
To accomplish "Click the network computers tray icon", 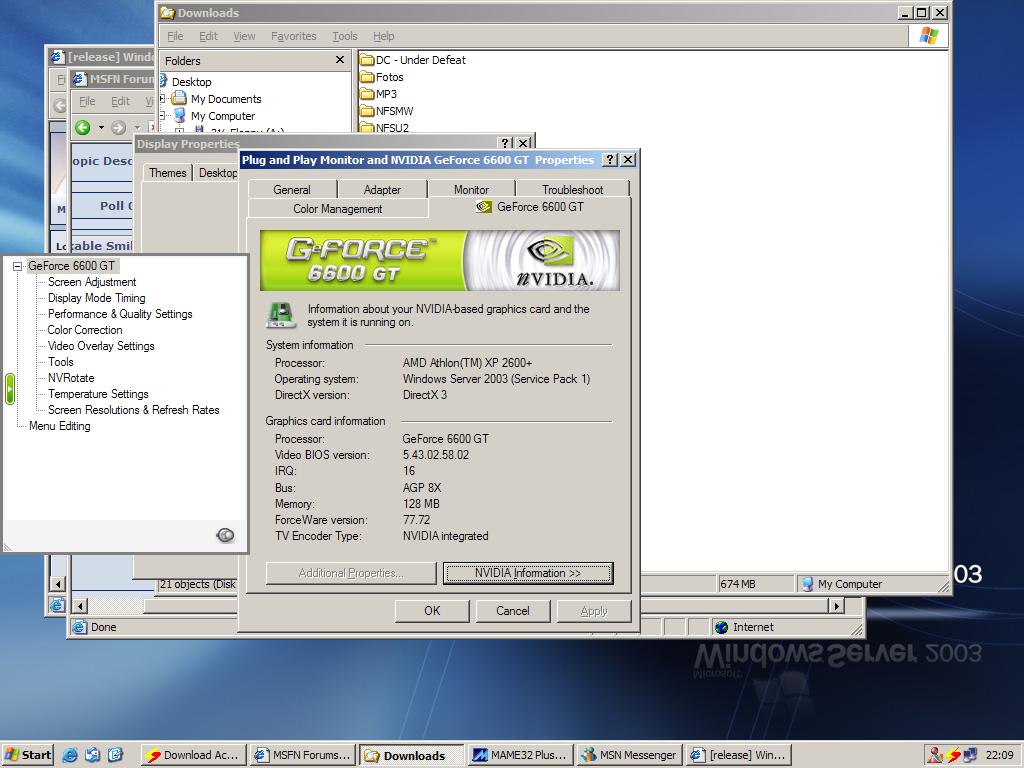I will [x=972, y=755].
